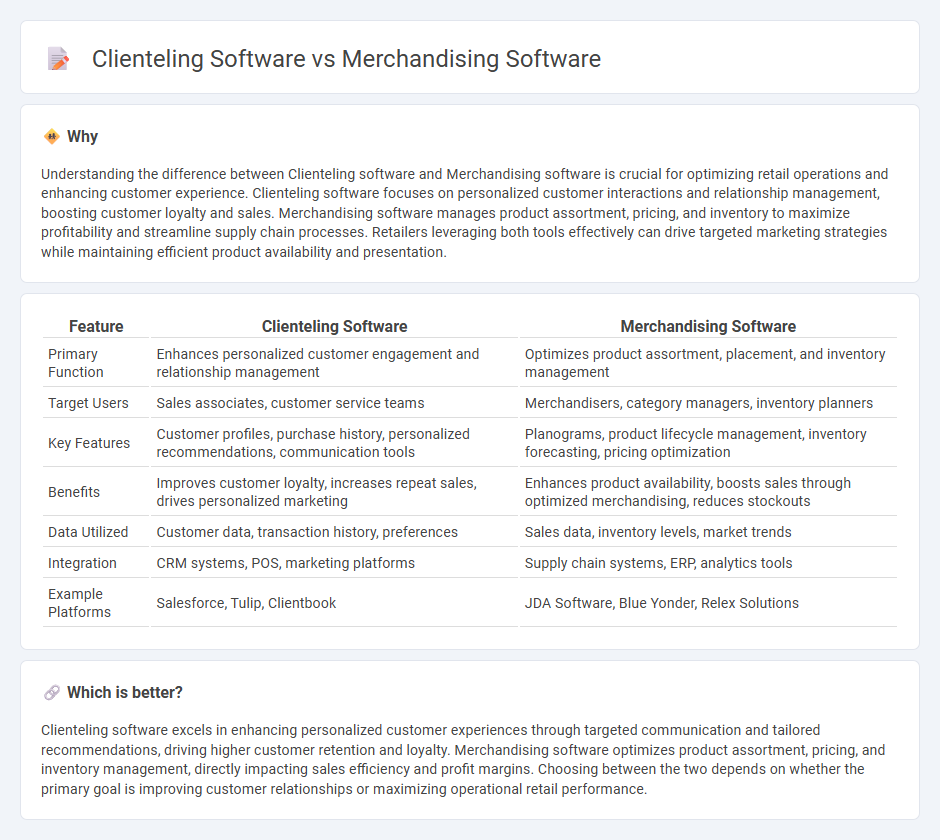Screen dimensions: 940x840
Task: Click the Feature column header
Action: pyautogui.click(x=96, y=326)
